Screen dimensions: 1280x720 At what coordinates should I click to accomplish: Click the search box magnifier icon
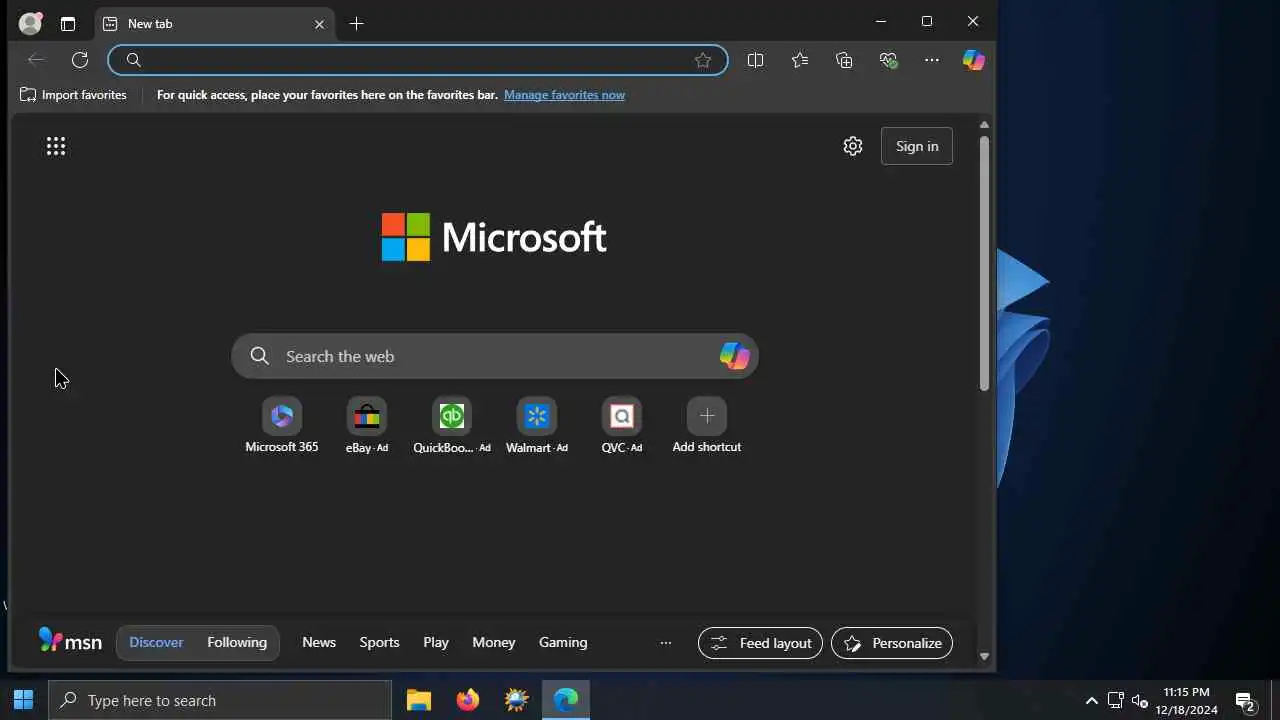tap(260, 356)
